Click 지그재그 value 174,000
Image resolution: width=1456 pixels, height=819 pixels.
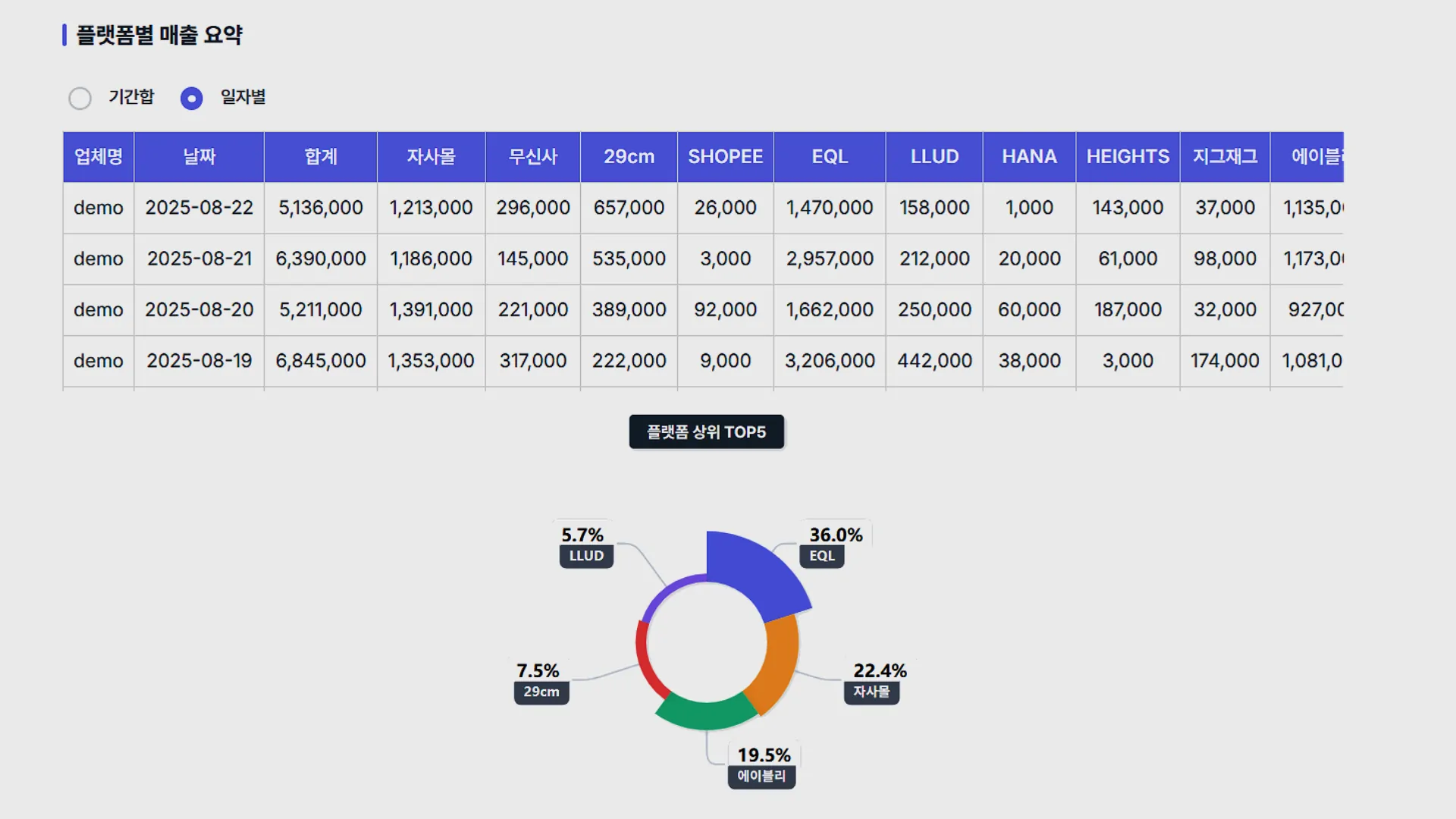tap(1225, 361)
